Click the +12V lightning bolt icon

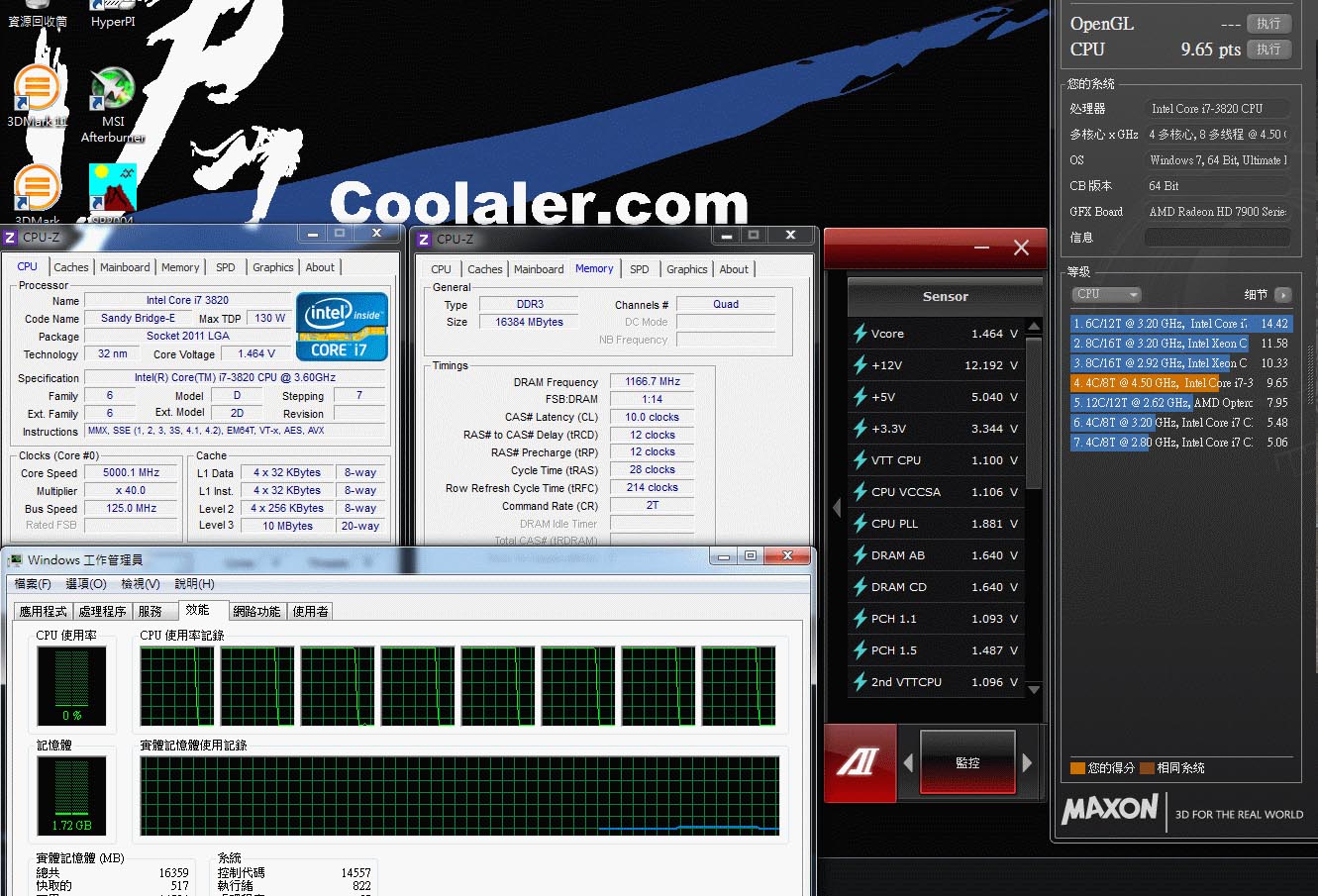pos(861,365)
